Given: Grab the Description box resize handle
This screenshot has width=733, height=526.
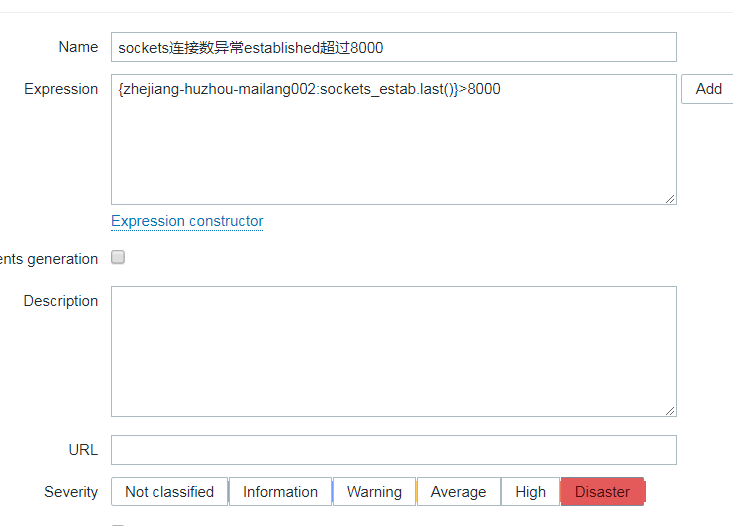Looking at the screenshot, I should [x=670, y=411].
